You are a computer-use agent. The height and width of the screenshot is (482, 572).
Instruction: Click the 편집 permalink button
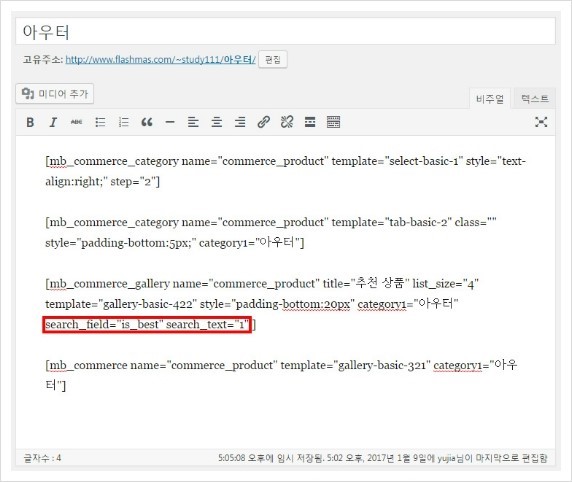pyautogui.click(x=273, y=59)
